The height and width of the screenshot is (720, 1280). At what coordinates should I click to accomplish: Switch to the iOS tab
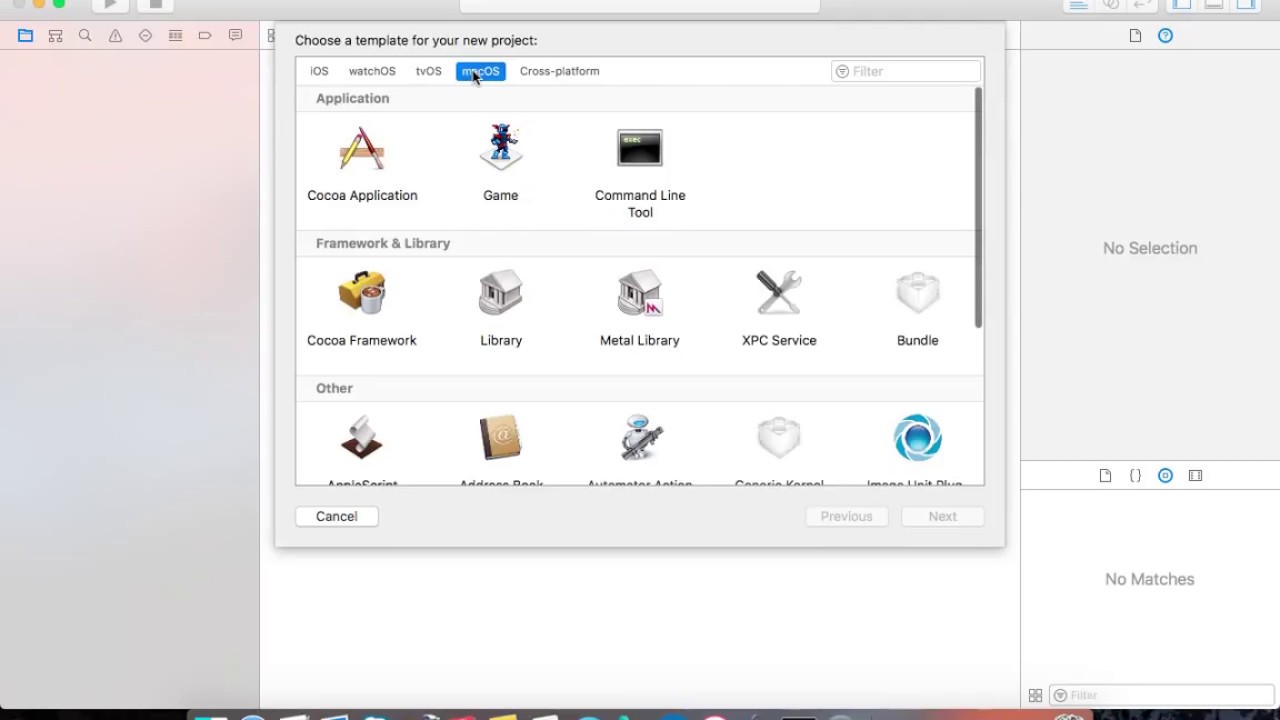tap(319, 71)
